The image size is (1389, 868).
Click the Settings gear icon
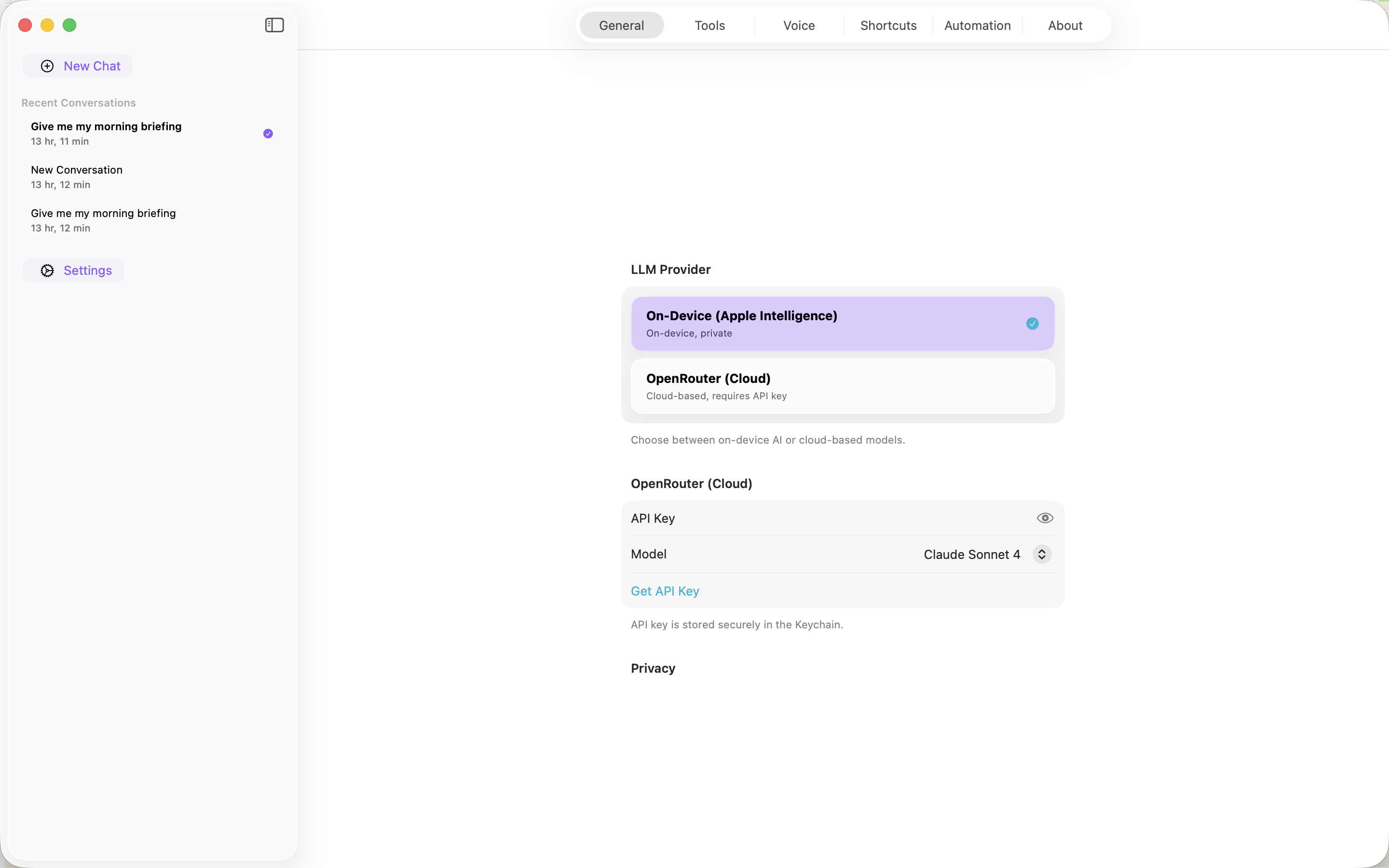[48, 271]
